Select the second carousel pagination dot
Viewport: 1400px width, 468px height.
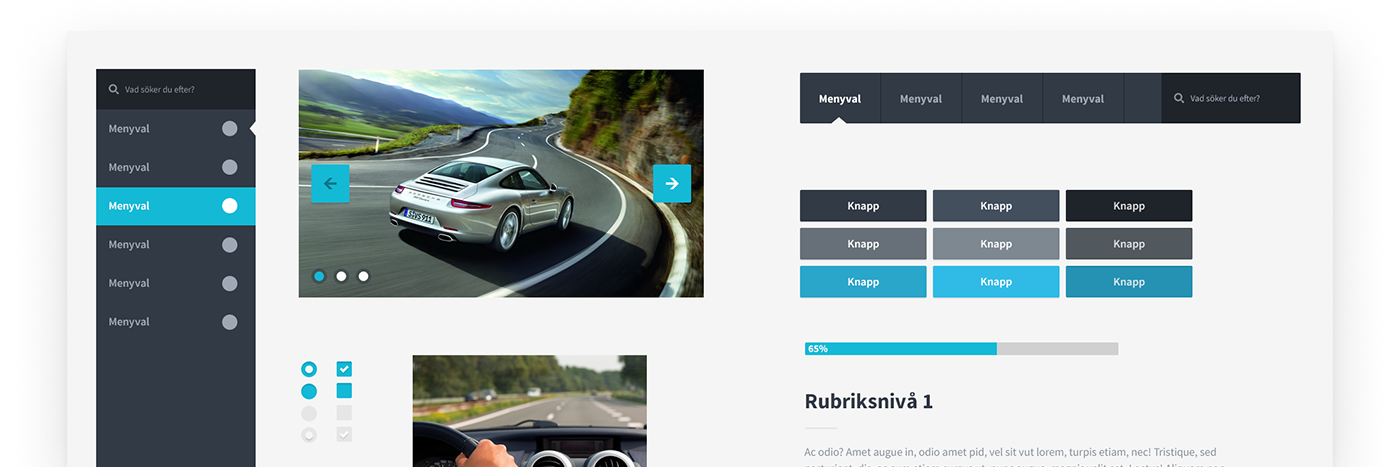(341, 276)
